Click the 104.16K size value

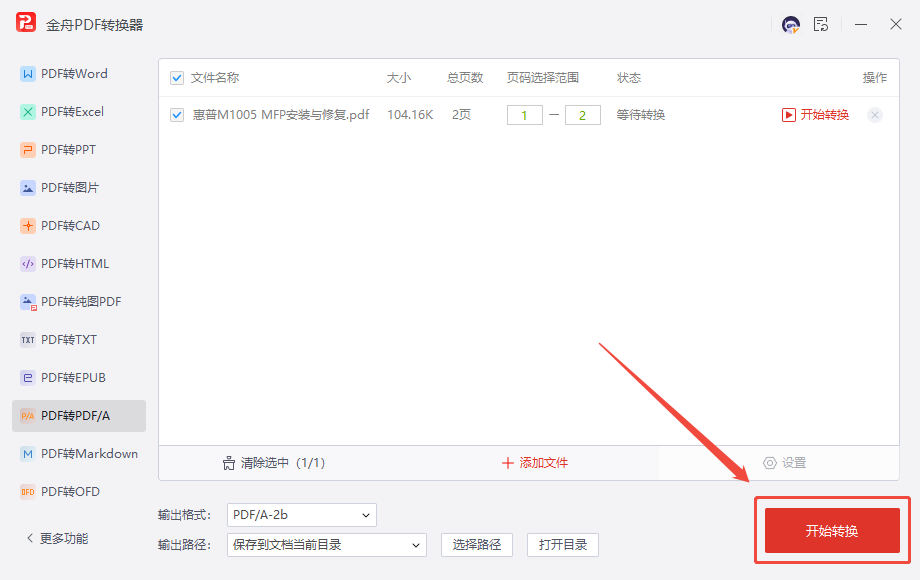(410, 115)
